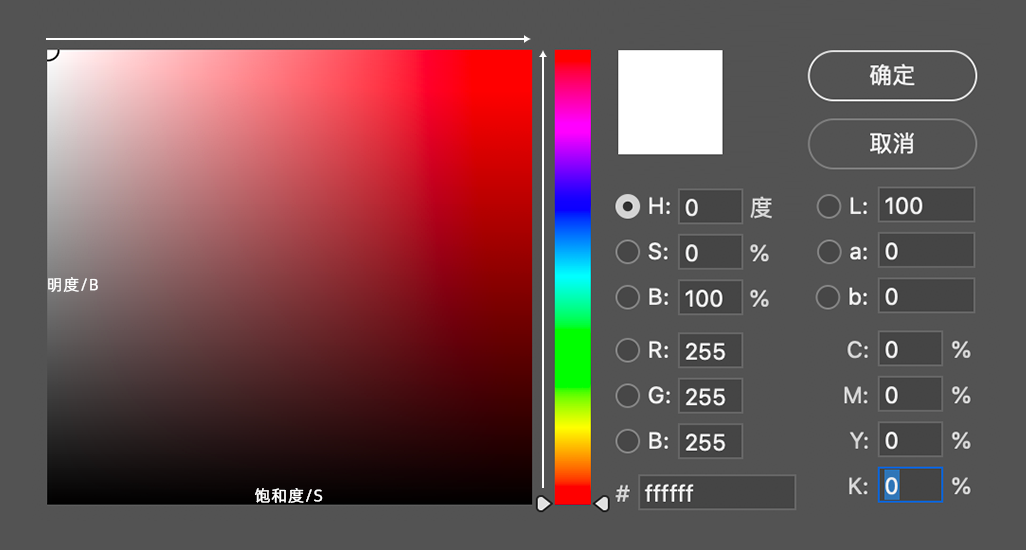This screenshot has height=550, width=1026.
Task: Choose the HSB brightness B radio button
Action: pos(627,297)
